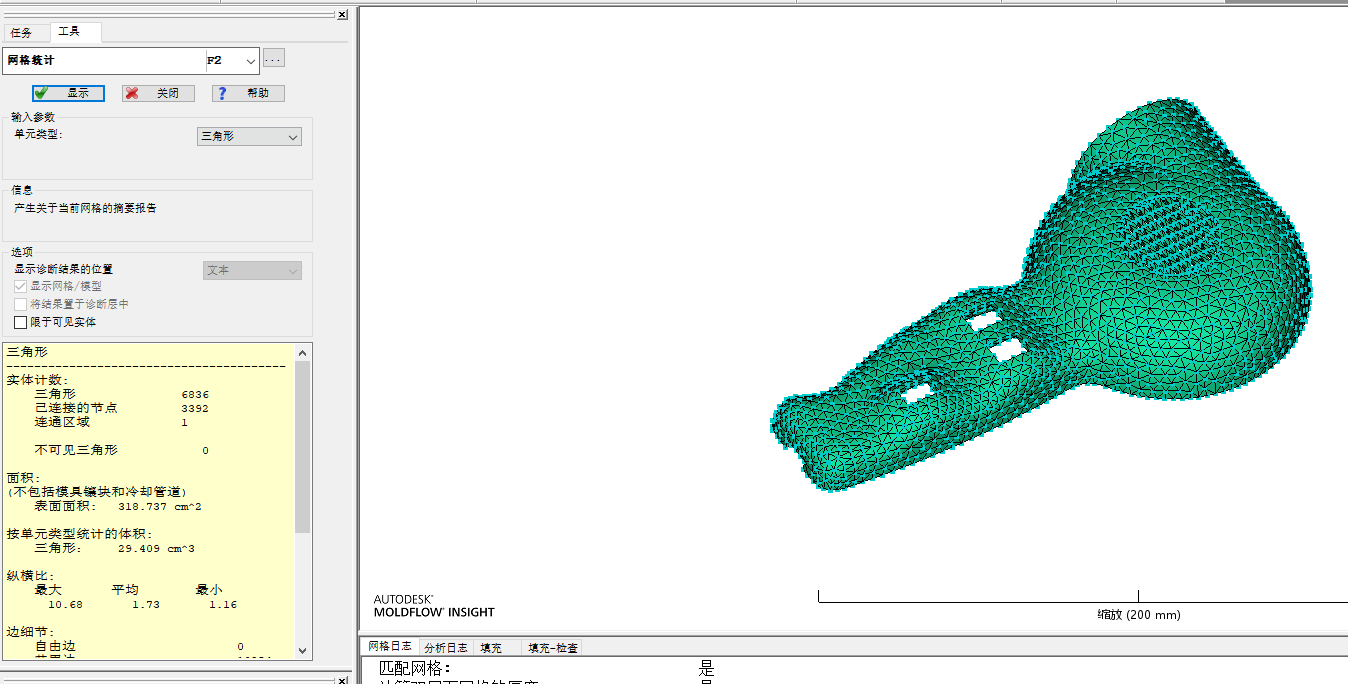Click the results list scroll down arrow
The height and width of the screenshot is (684, 1348).
point(303,651)
